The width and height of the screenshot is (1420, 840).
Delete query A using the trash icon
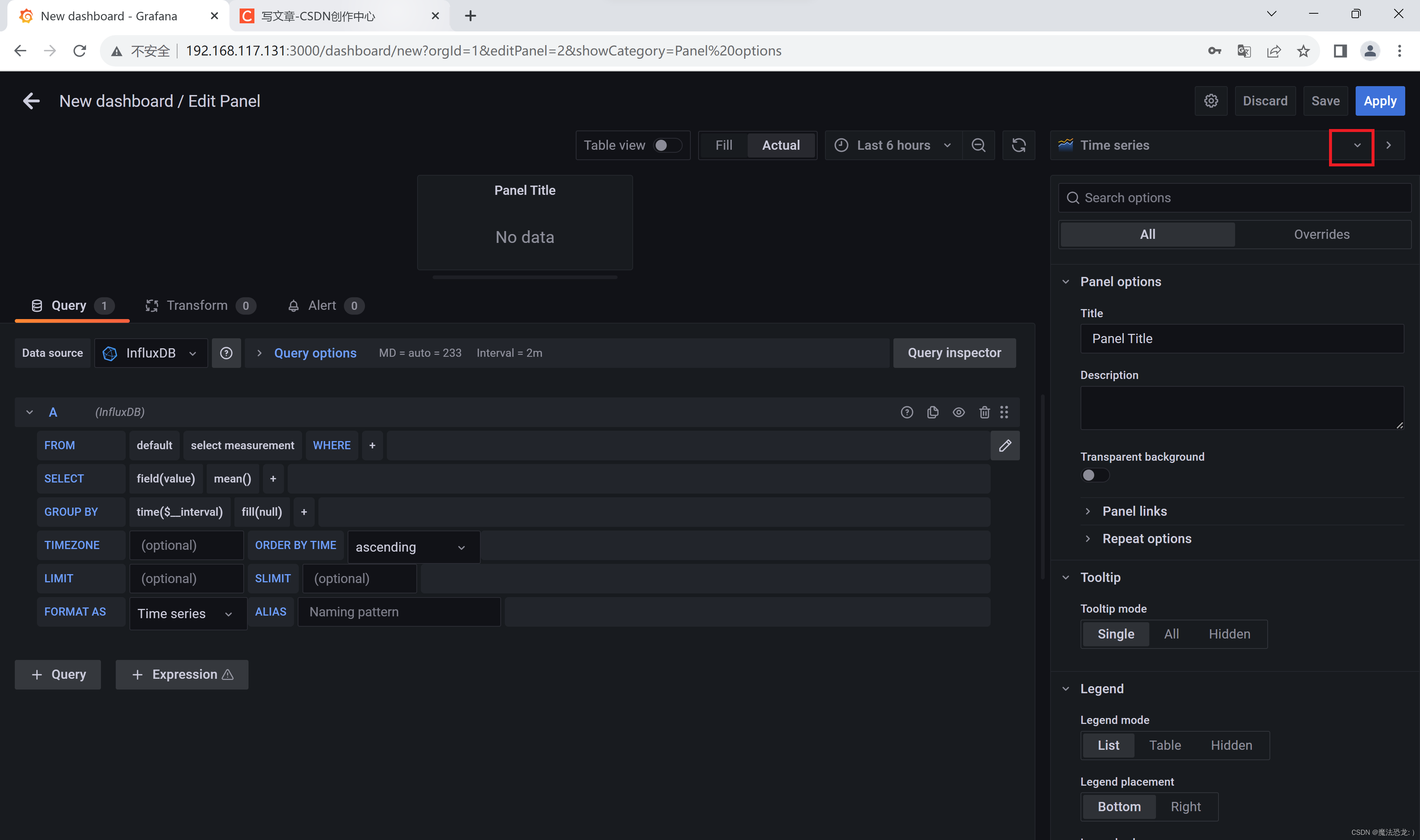(x=984, y=412)
